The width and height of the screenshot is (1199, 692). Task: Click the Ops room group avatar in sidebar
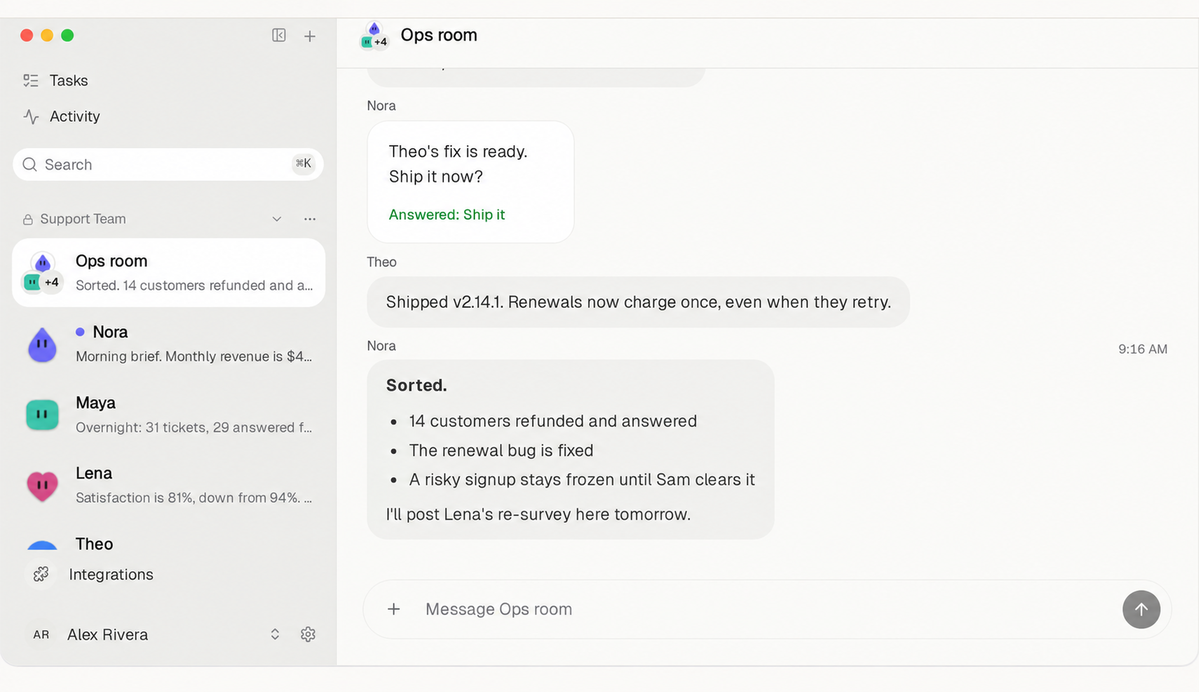tap(41, 273)
